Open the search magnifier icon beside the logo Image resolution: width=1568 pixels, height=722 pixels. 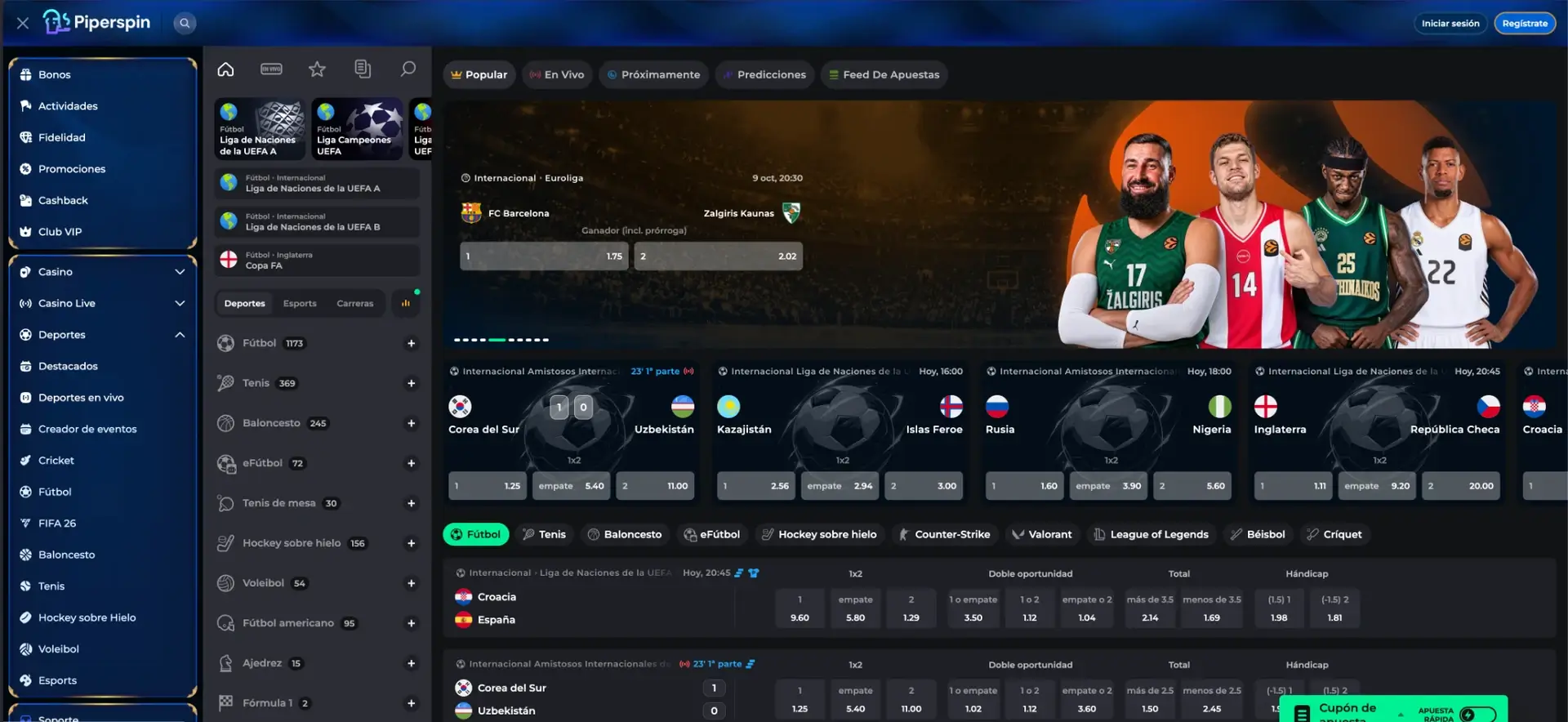pos(185,23)
